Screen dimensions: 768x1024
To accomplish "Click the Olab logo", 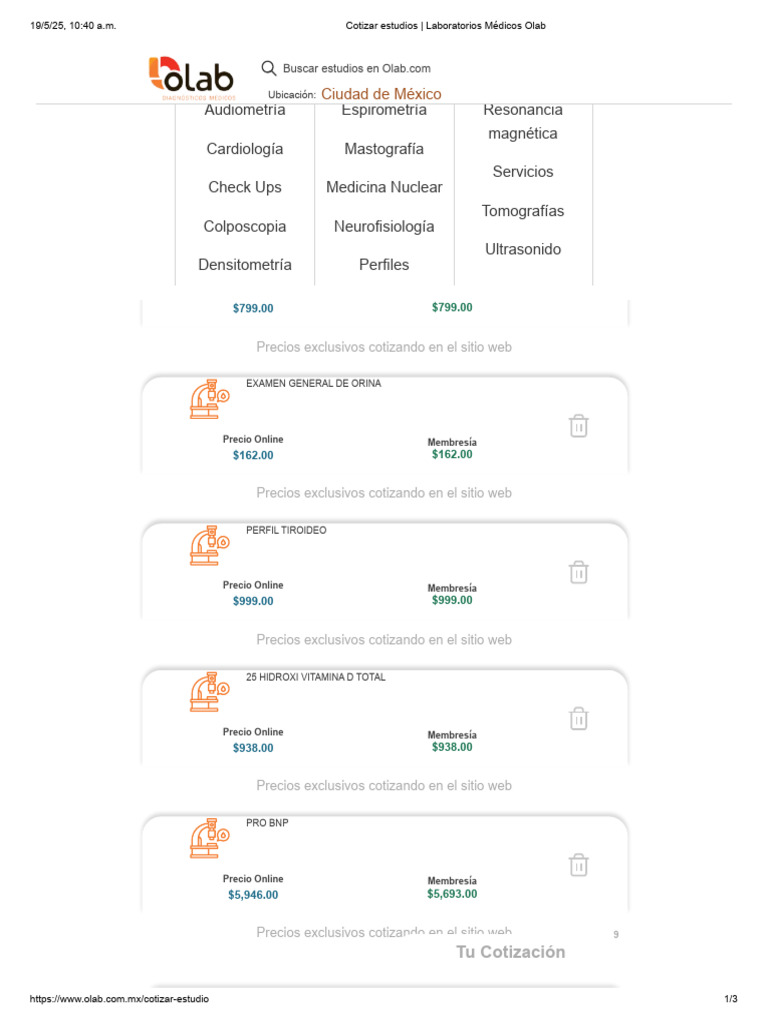I will pos(190,78).
